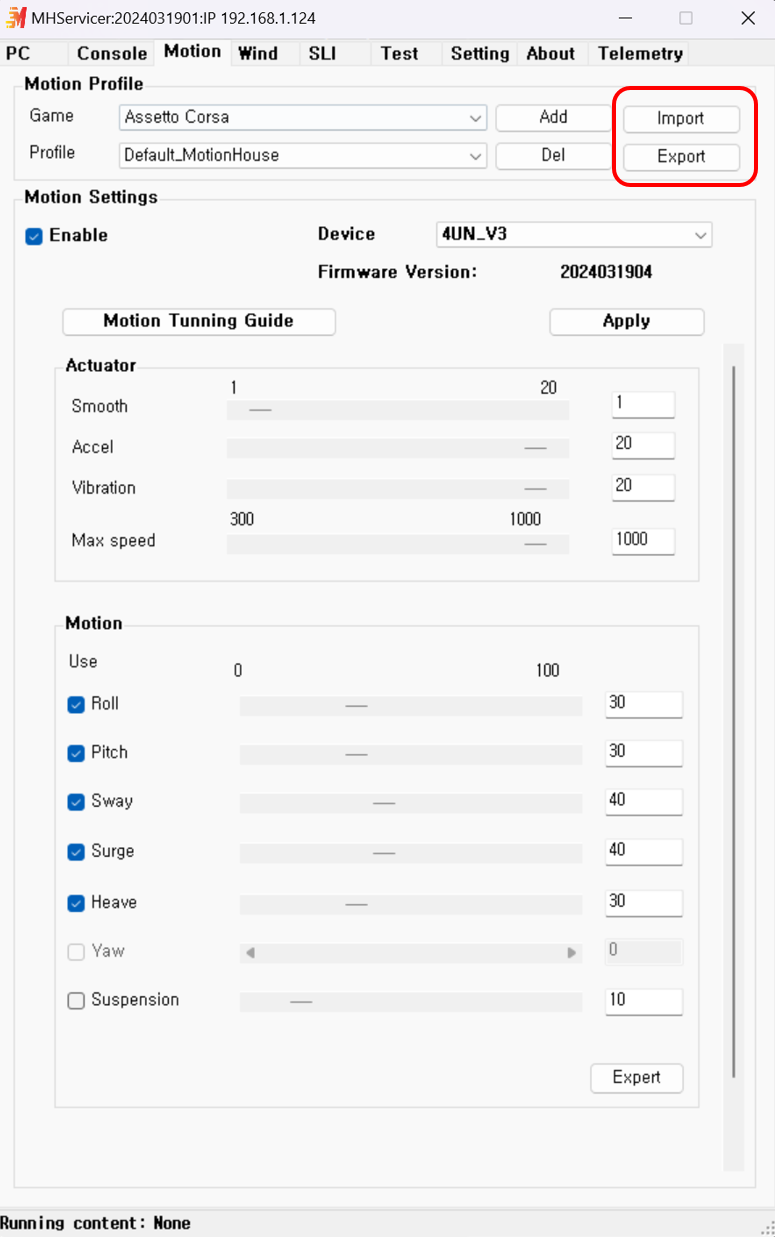Click the Vibration value field

tap(643, 487)
